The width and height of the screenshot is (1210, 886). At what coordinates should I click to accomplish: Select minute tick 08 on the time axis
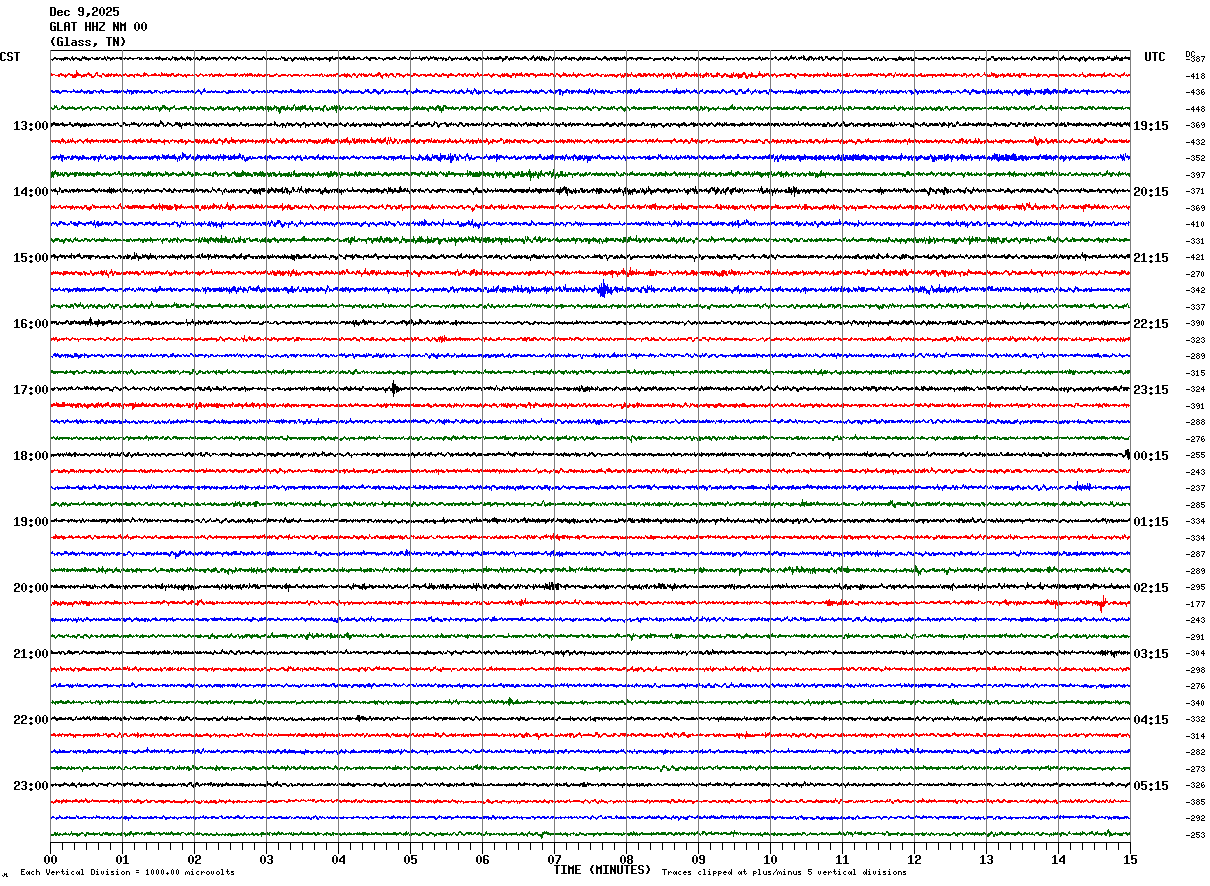point(626,860)
